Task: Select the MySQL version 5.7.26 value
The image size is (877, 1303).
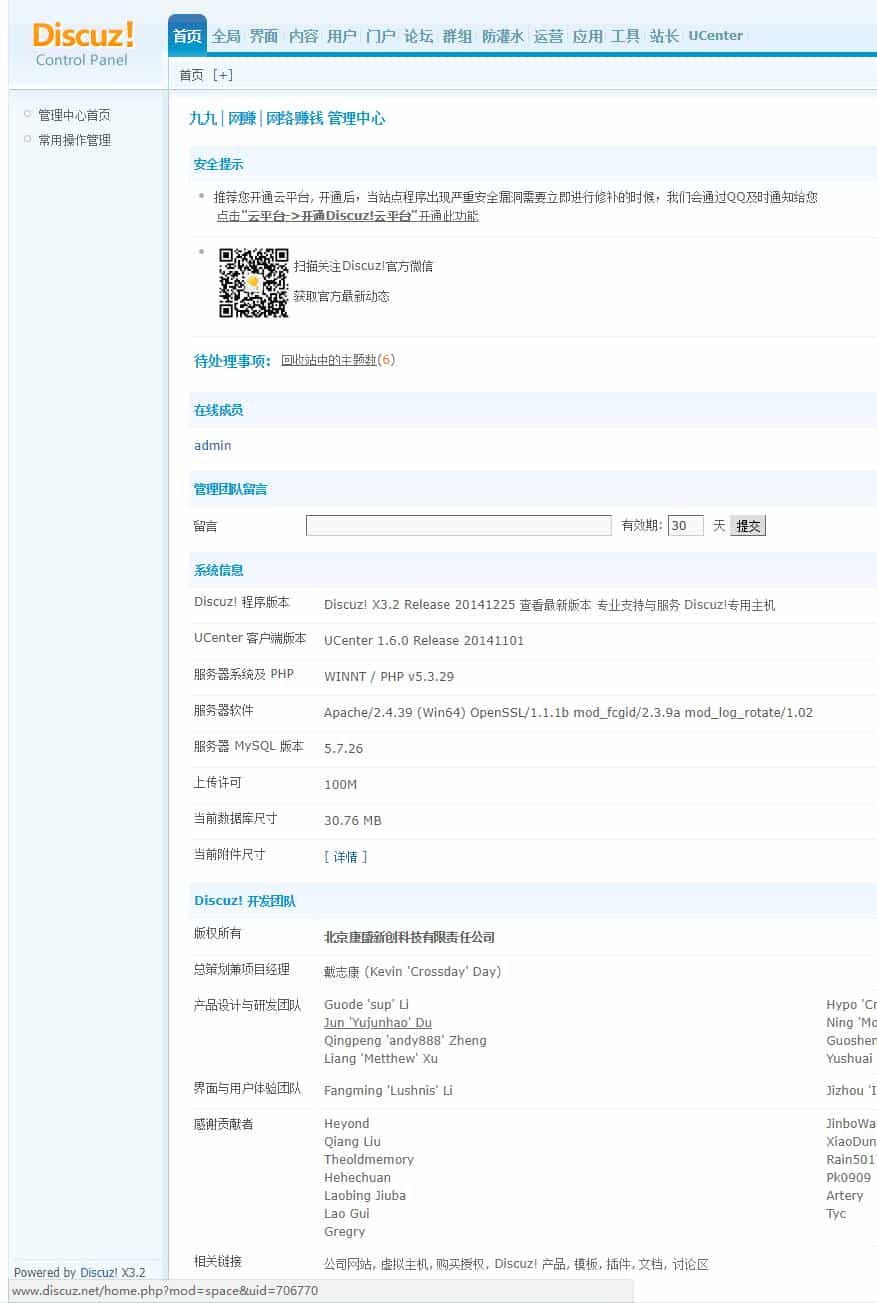Action: (x=344, y=749)
